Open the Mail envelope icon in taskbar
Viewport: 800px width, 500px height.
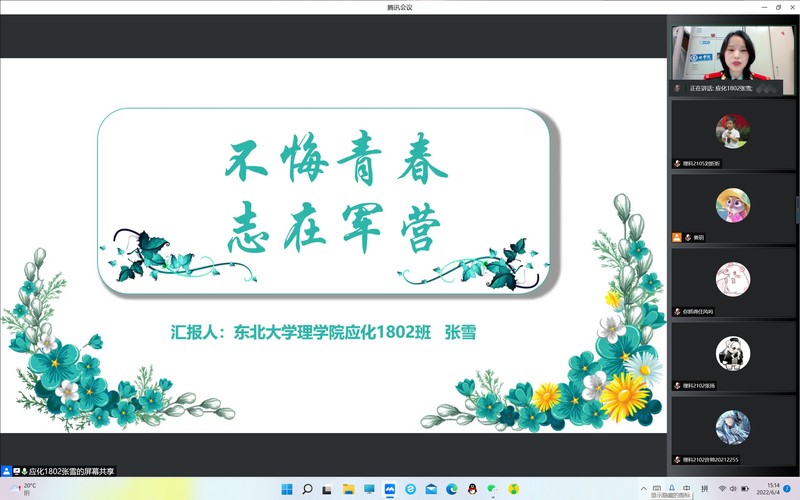tap(431, 489)
